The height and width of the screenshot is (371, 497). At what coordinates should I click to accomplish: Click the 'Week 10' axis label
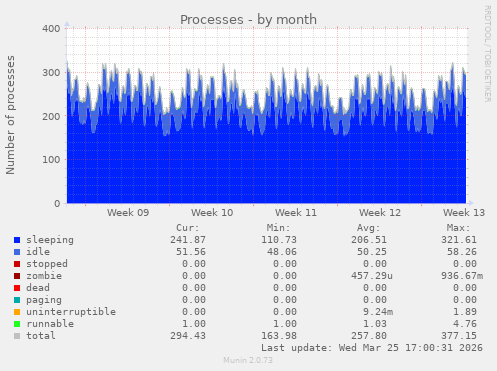(x=212, y=213)
